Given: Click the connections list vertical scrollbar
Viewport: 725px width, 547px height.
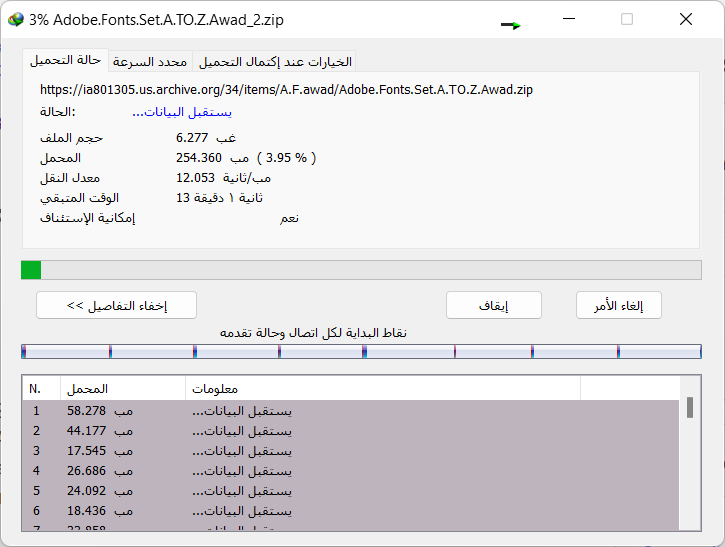Looking at the screenshot, I should click(690, 460).
